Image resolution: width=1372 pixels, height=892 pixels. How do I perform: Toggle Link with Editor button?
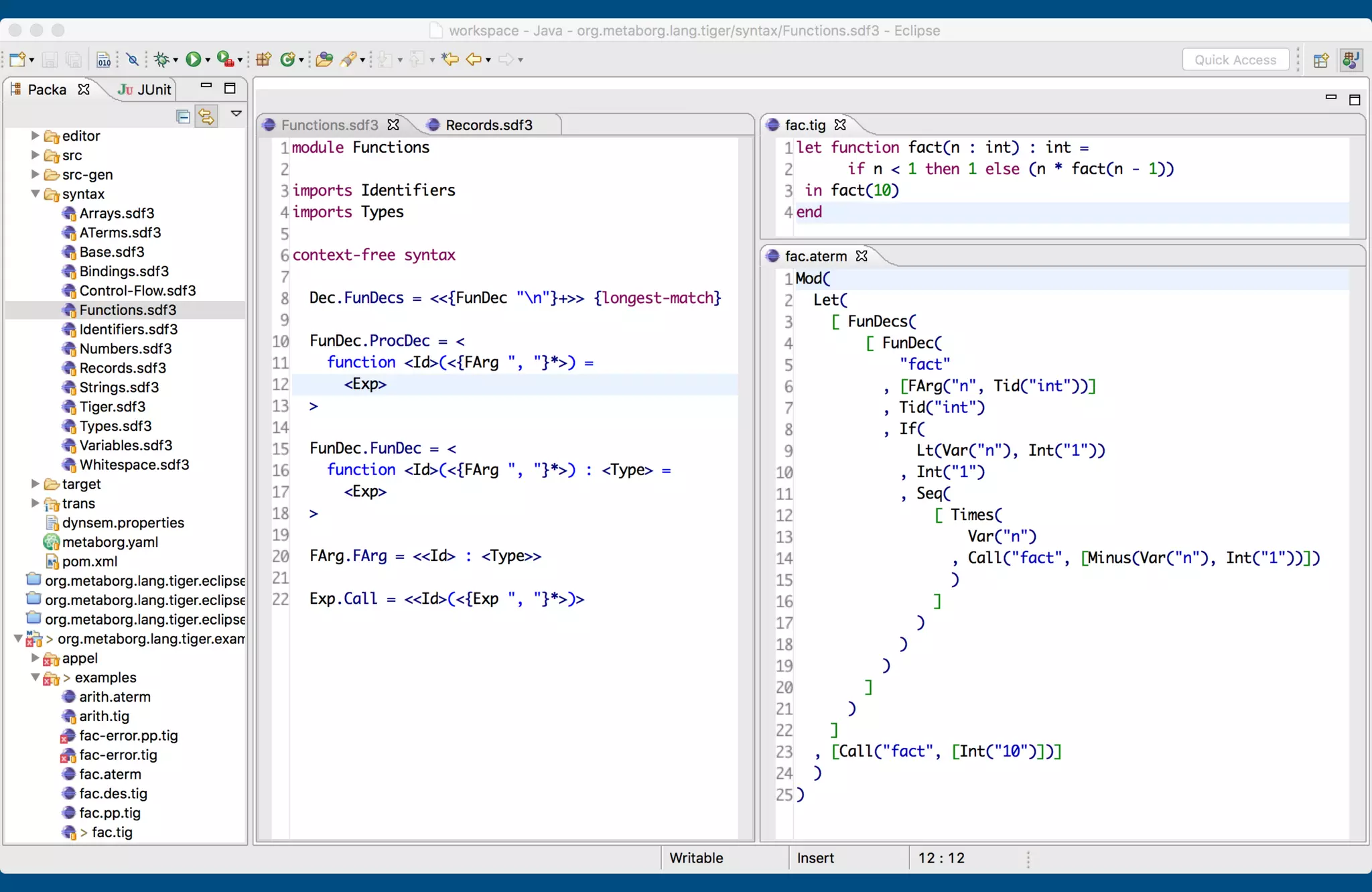(206, 117)
